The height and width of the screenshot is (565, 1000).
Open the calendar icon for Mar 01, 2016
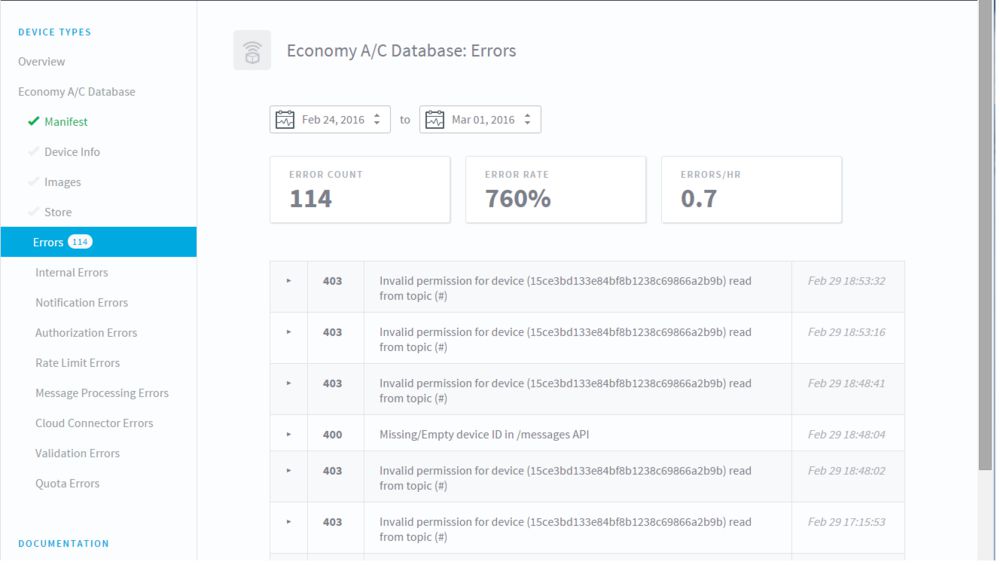point(436,120)
